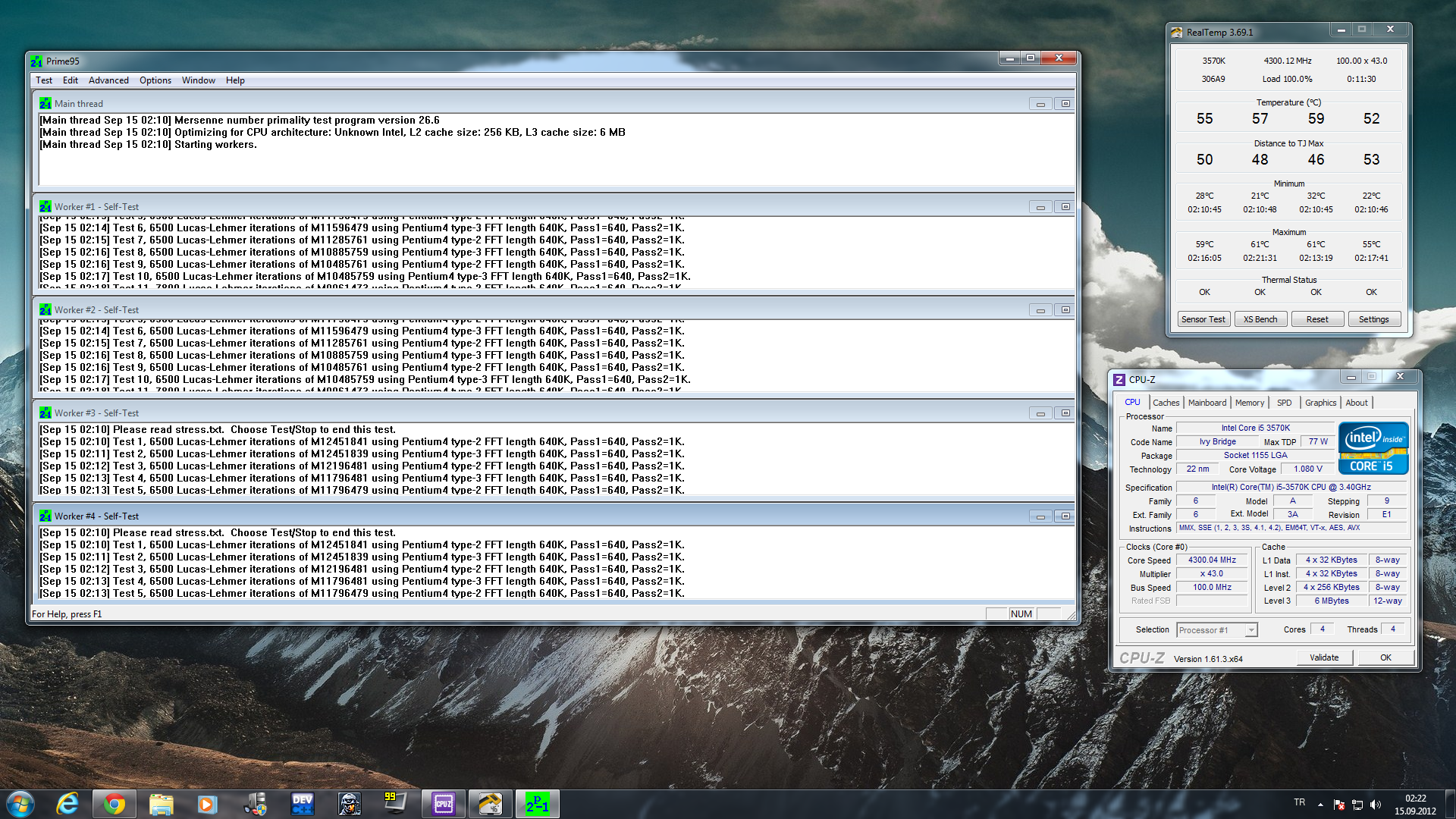Open Windows Explorer folder icon on taskbar

tap(162, 804)
